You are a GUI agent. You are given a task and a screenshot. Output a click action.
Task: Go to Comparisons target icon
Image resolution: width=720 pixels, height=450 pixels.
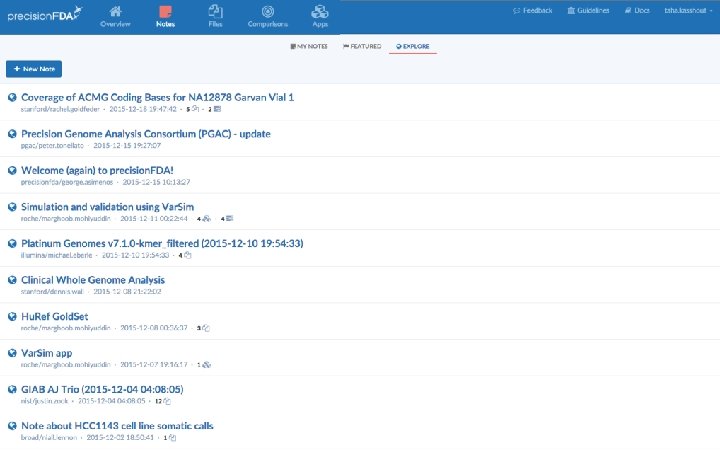click(x=268, y=11)
